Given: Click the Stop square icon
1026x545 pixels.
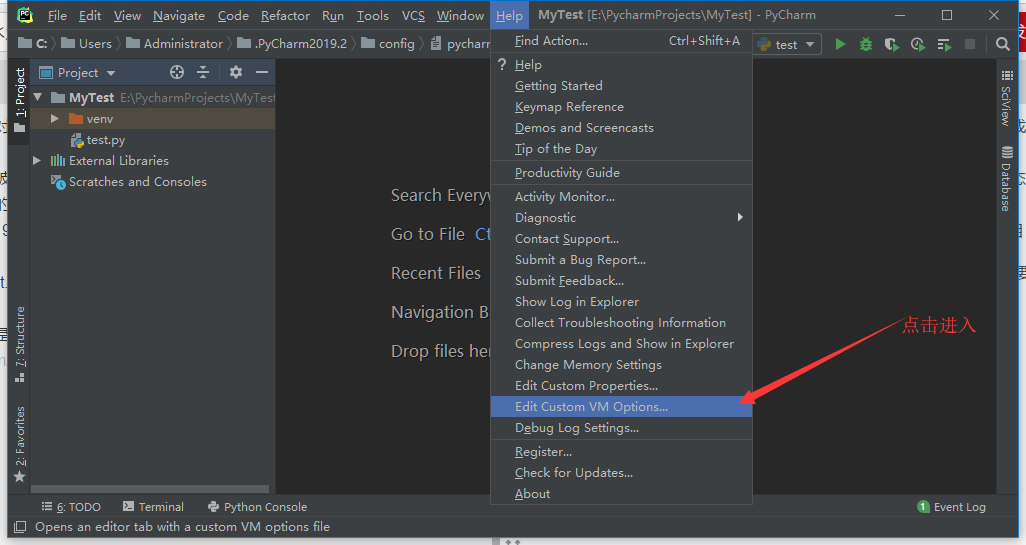Looking at the screenshot, I should [x=970, y=44].
